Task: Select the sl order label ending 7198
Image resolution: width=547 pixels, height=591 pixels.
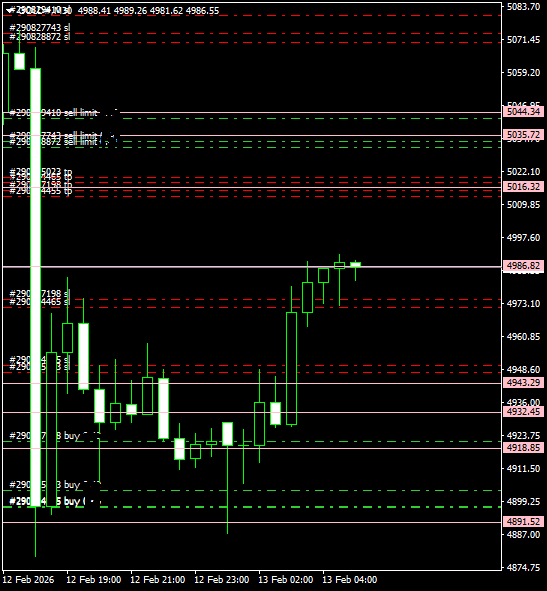Action: (x=40, y=293)
